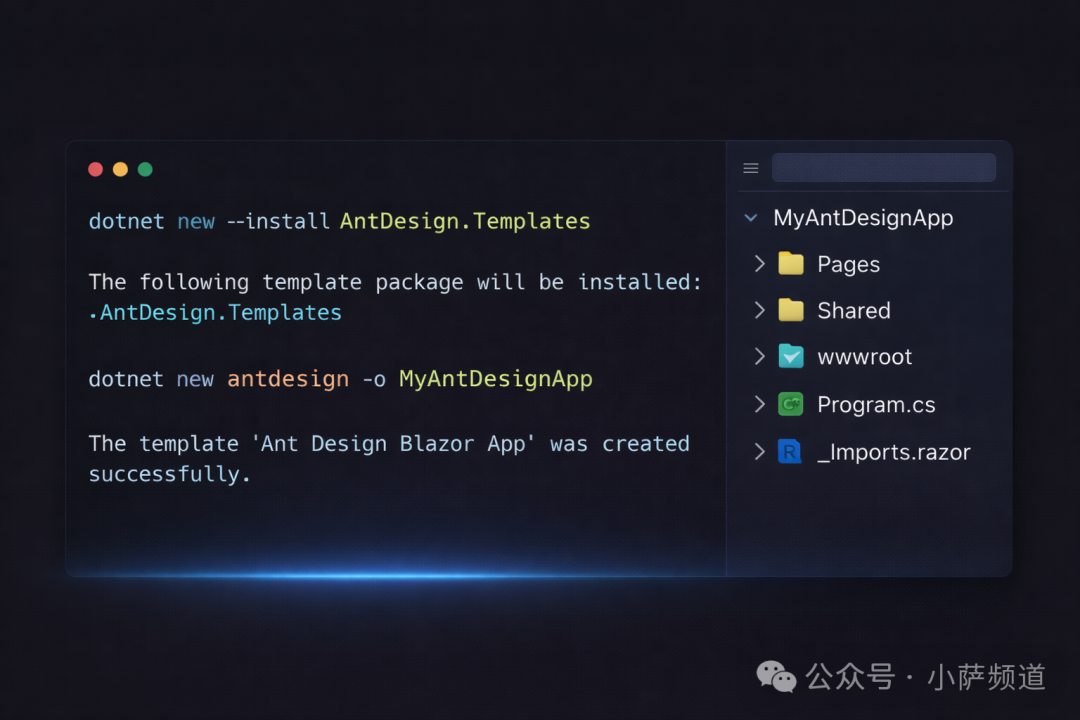Select the MyAntDesignApp project label
The height and width of the screenshot is (720, 1080).
[x=863, y=218]
